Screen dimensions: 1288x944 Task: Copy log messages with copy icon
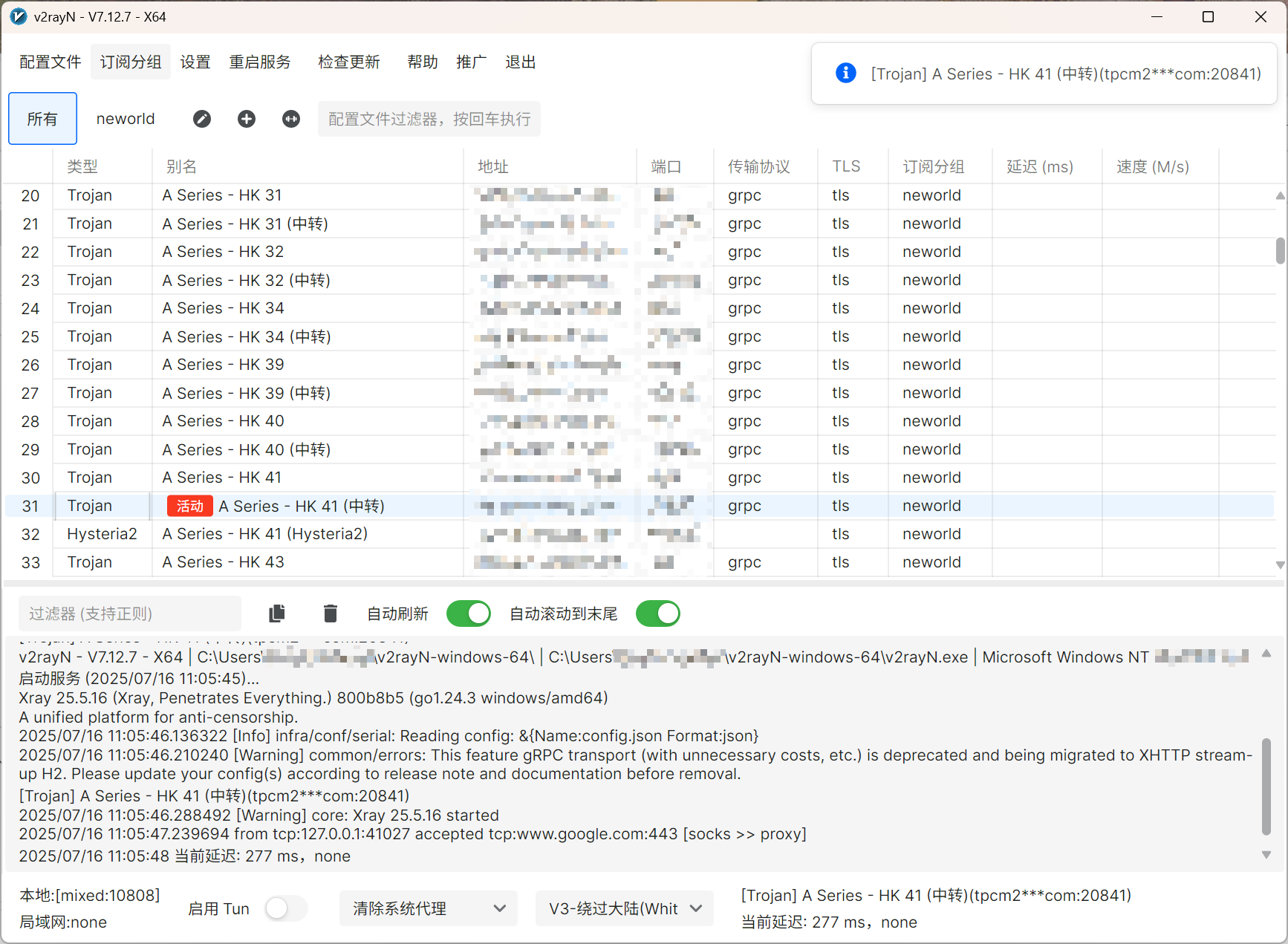pos(277,613)
